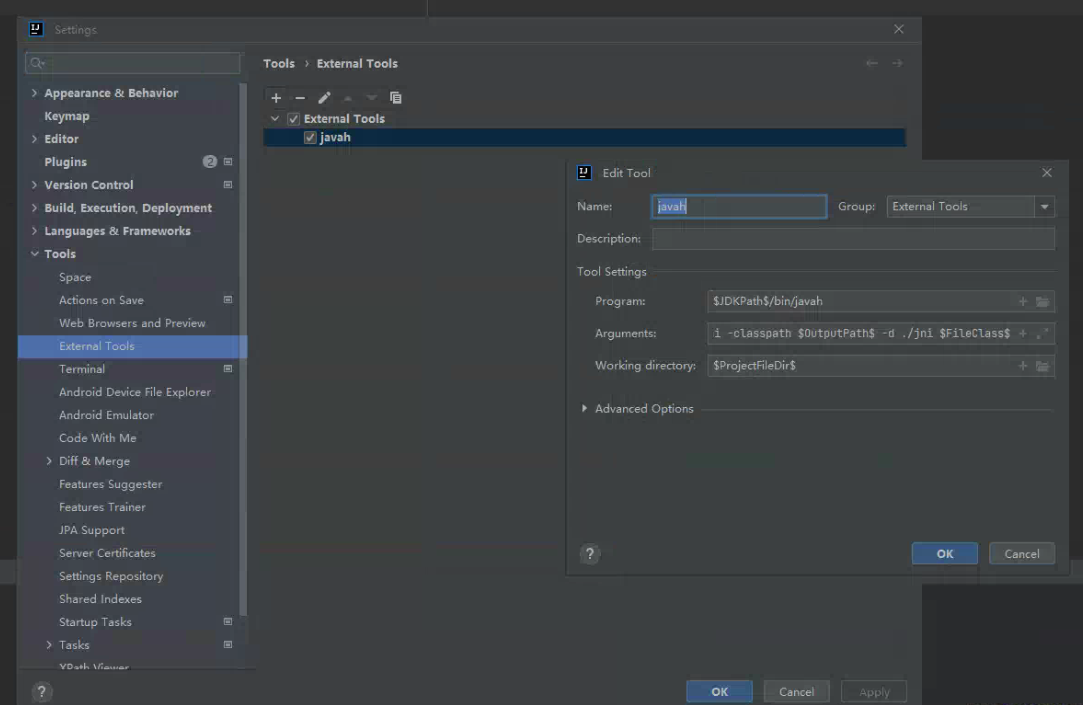Select Space under Tools
This screenshot has height=705, width=1083.
coord(75,277)
